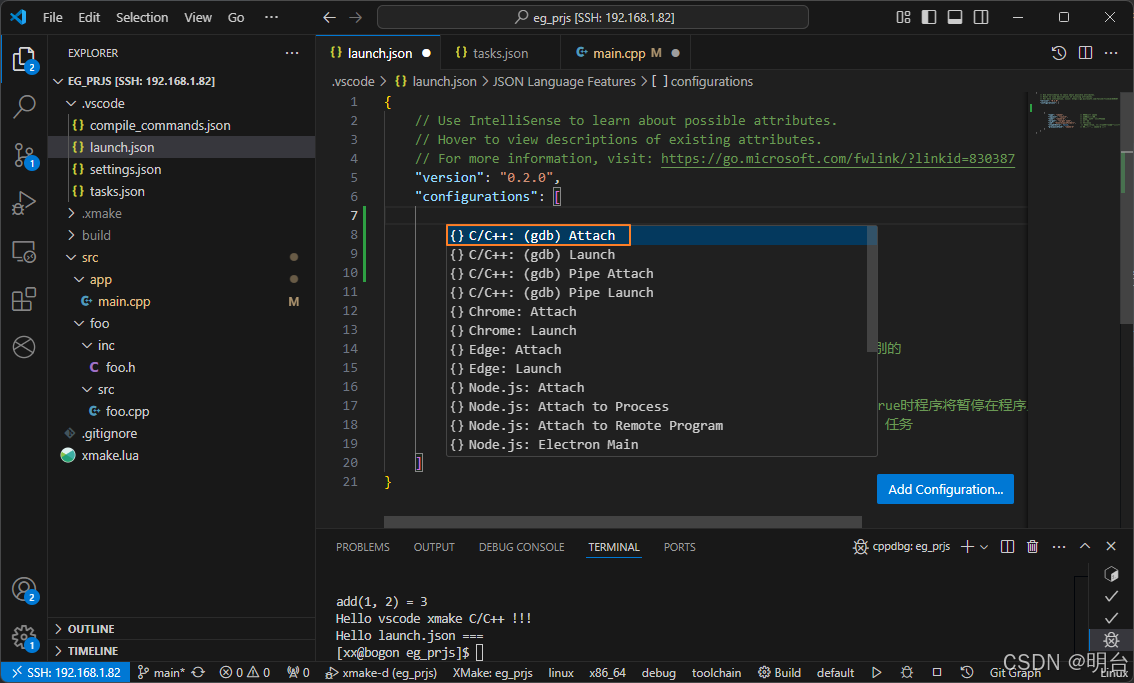
Task: Click the SSH: 192.168.1.82 remote indicator
Action: 66,673
